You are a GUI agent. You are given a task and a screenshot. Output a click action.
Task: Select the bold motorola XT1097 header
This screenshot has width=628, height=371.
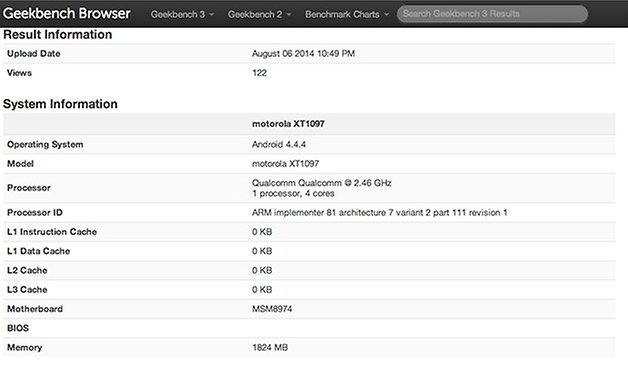point(288,124)
